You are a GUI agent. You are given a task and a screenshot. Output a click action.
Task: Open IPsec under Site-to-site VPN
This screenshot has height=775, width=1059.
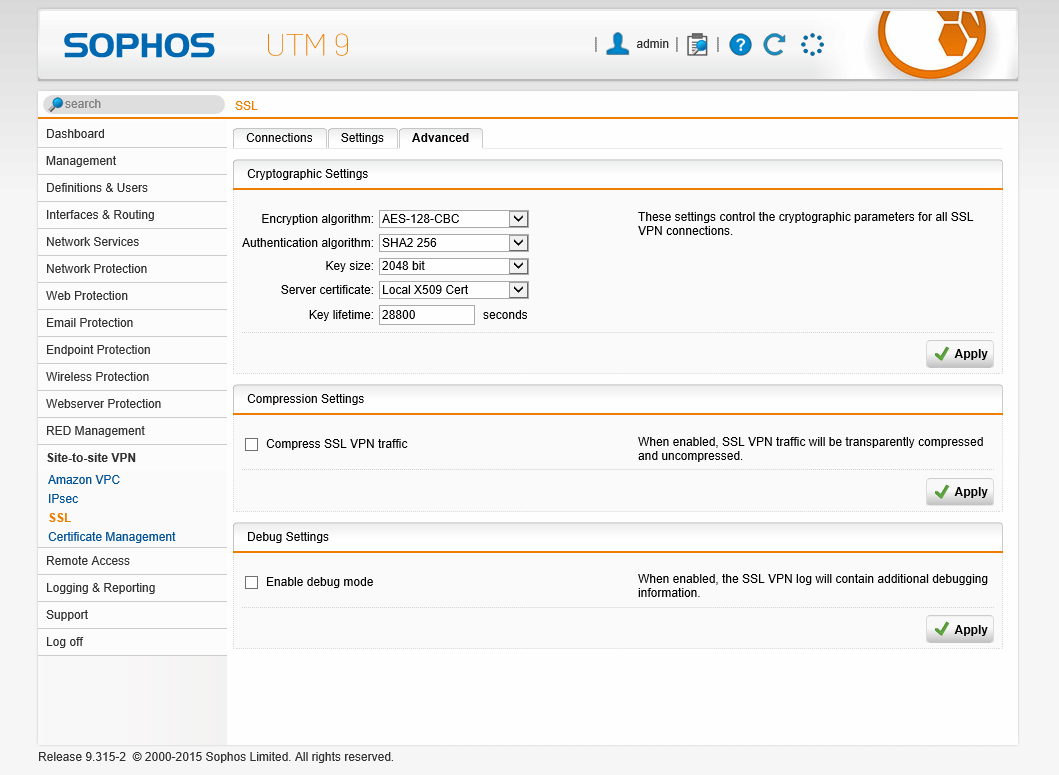point(63,499)
